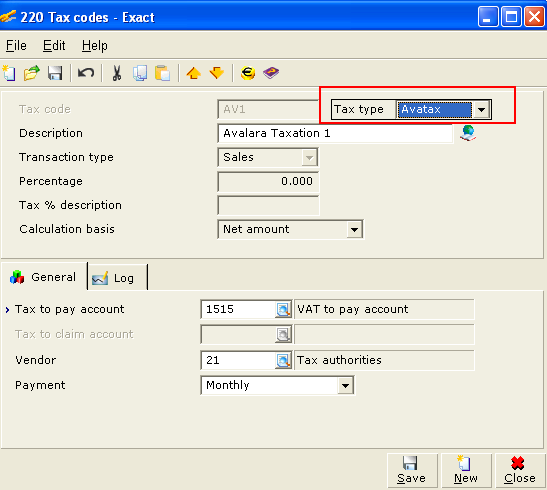The height and width of the screenshot is (490, 547).
Task: Open the Edit menu
Action: tap(54, 46)
